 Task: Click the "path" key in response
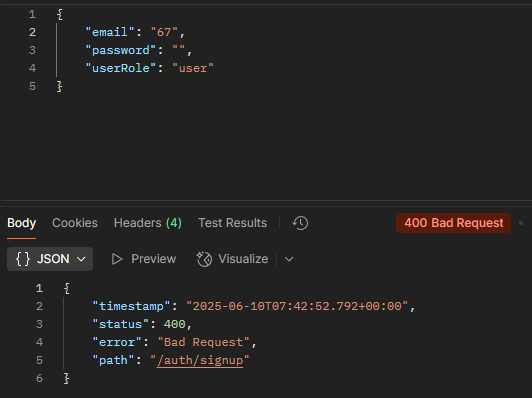coord(113,360)
